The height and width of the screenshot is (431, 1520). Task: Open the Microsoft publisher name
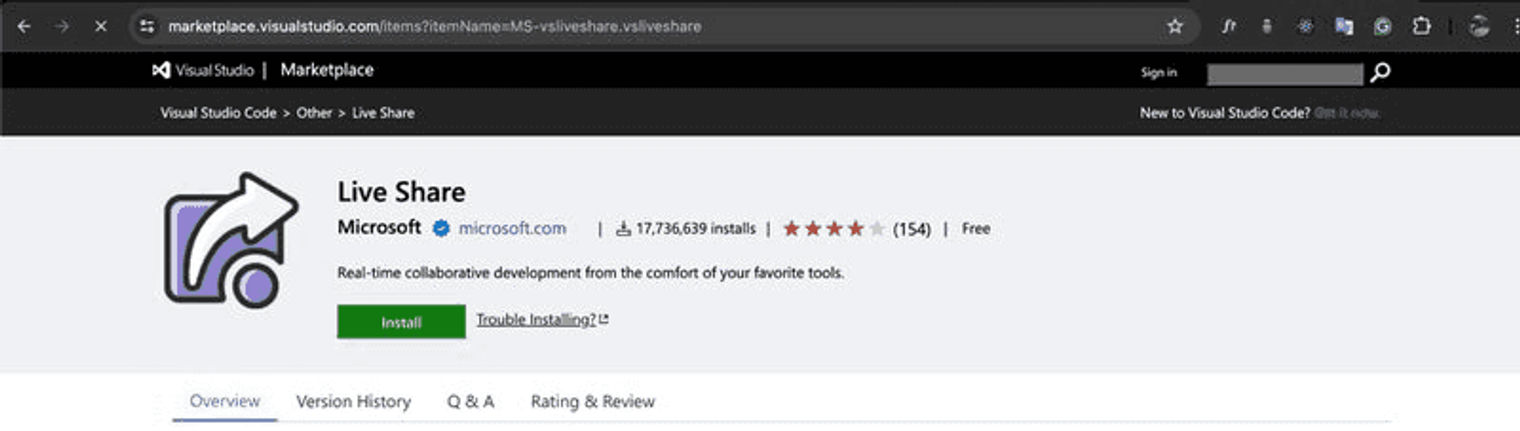click(x=379, y=227)
